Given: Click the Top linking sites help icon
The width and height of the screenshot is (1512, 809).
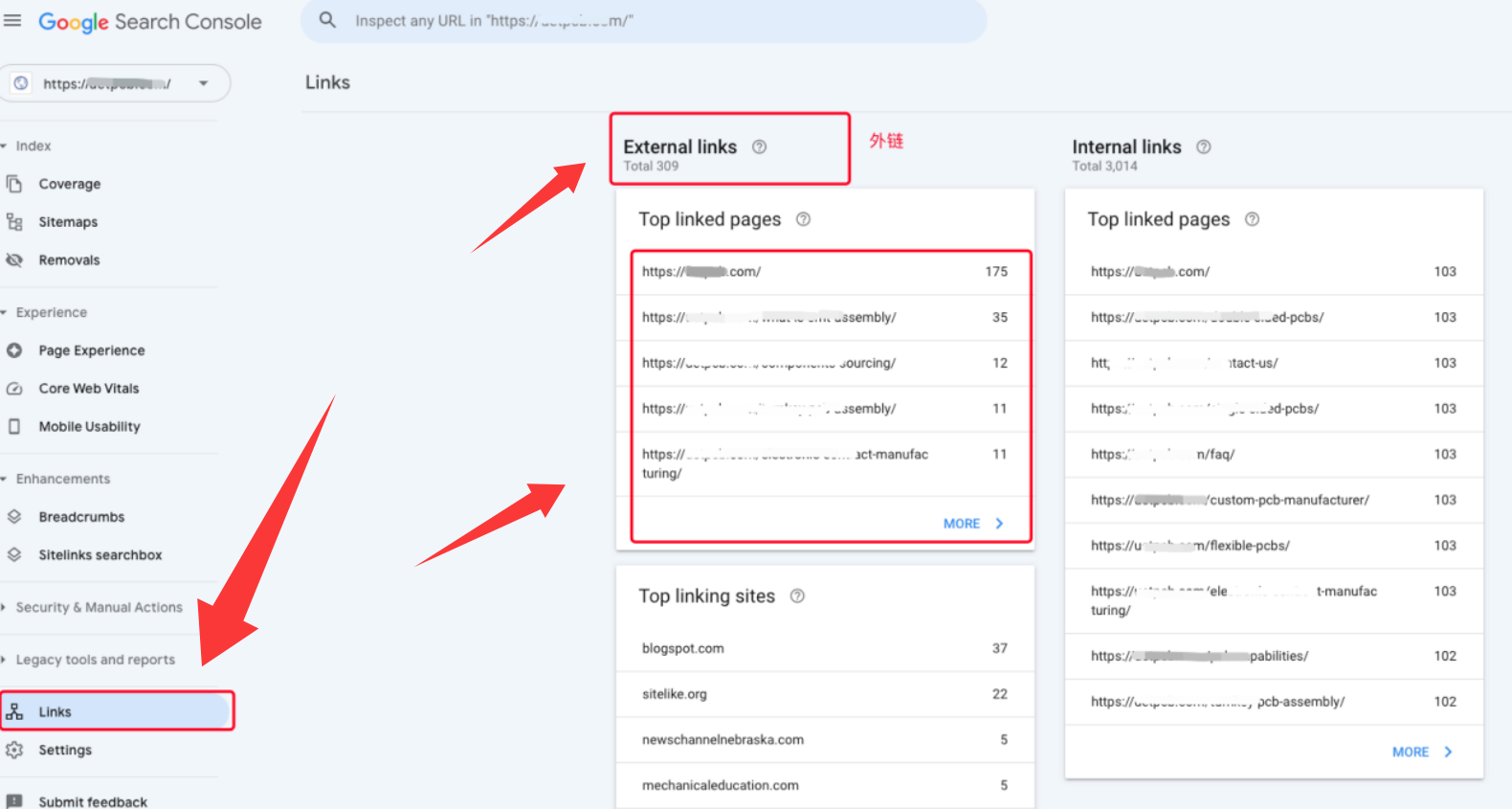Looking at the screenshot, I should 797,596.
